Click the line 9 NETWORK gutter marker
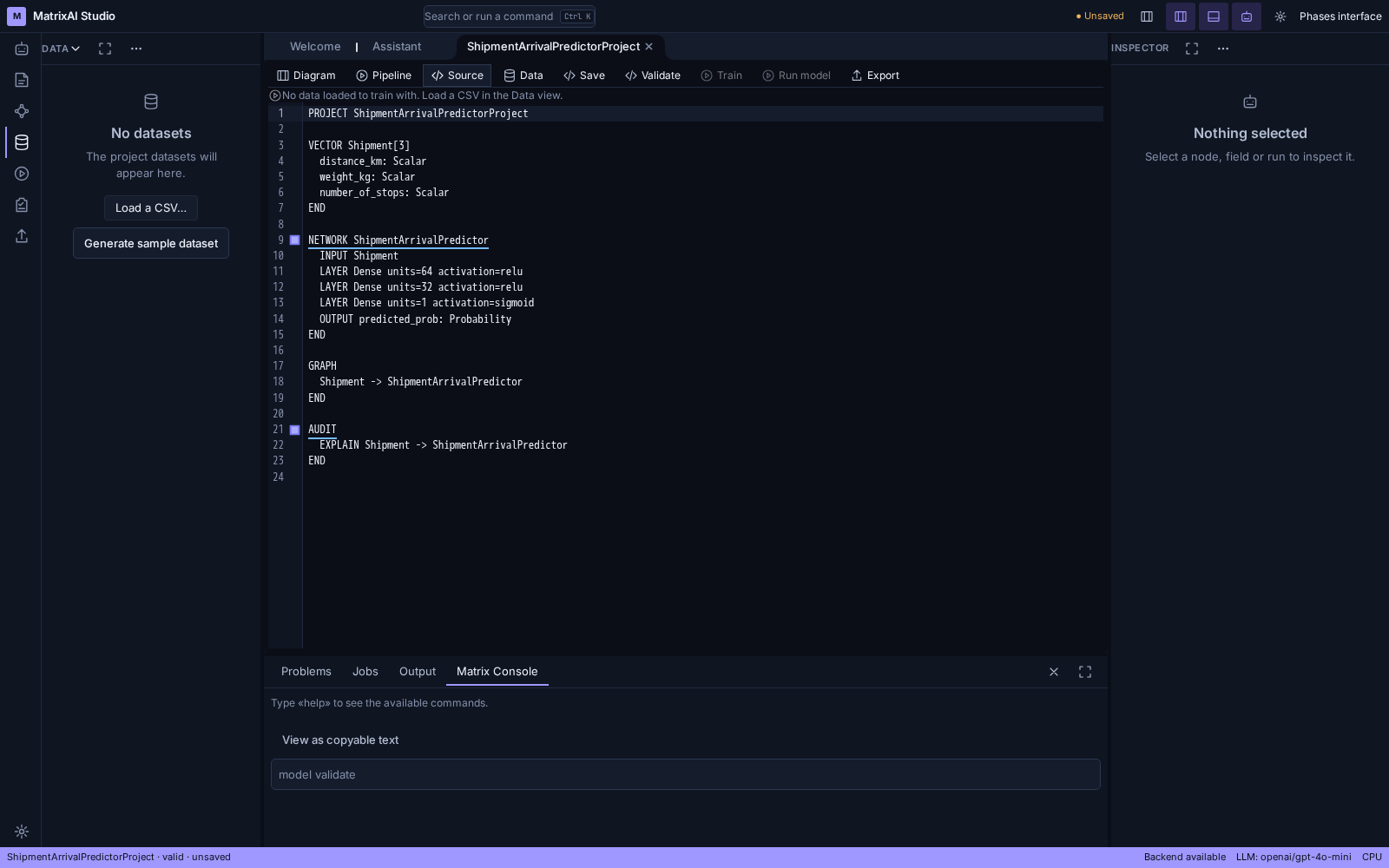The height and width of the screenshot is (868, 1389). pyautogui.click(x=295, y=240)
